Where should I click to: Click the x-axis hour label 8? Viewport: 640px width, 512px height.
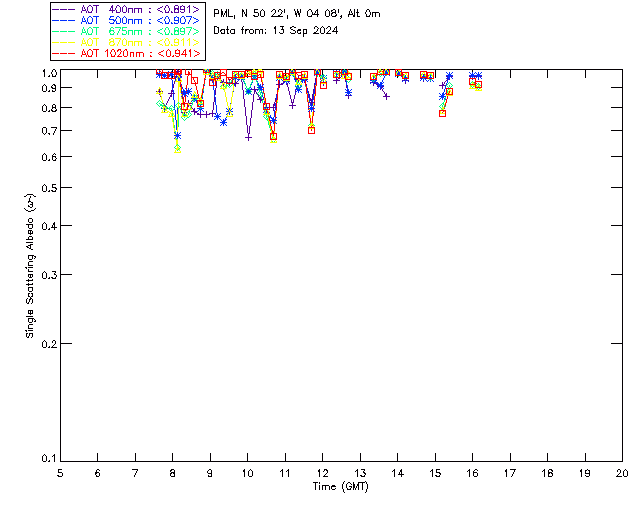click(173, 473)
